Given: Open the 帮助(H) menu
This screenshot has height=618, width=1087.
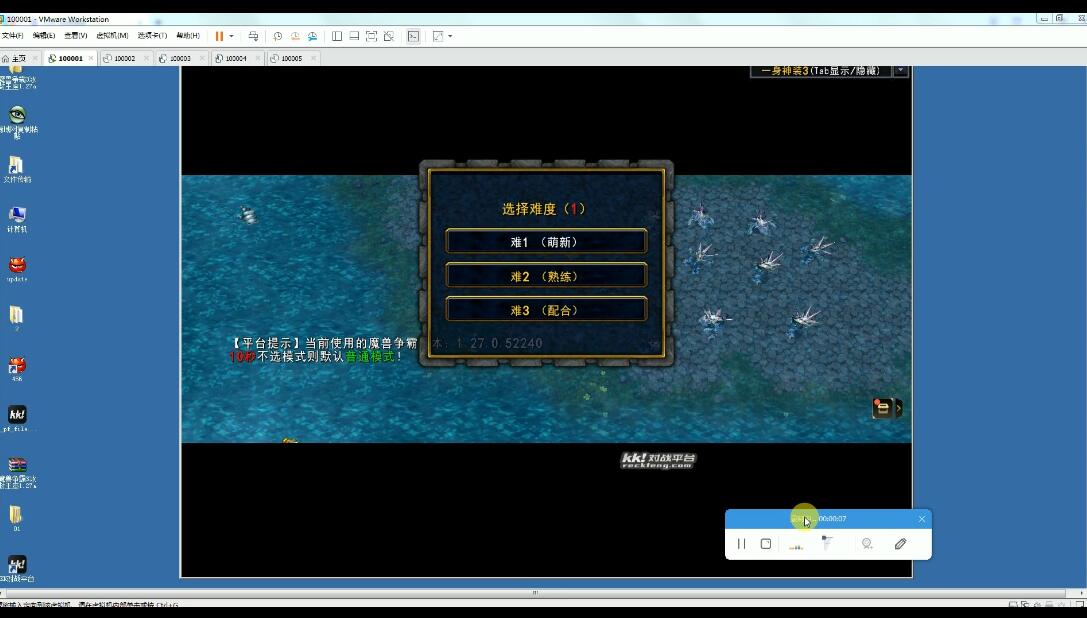Looking at the screenshot, I should [188, 35].
